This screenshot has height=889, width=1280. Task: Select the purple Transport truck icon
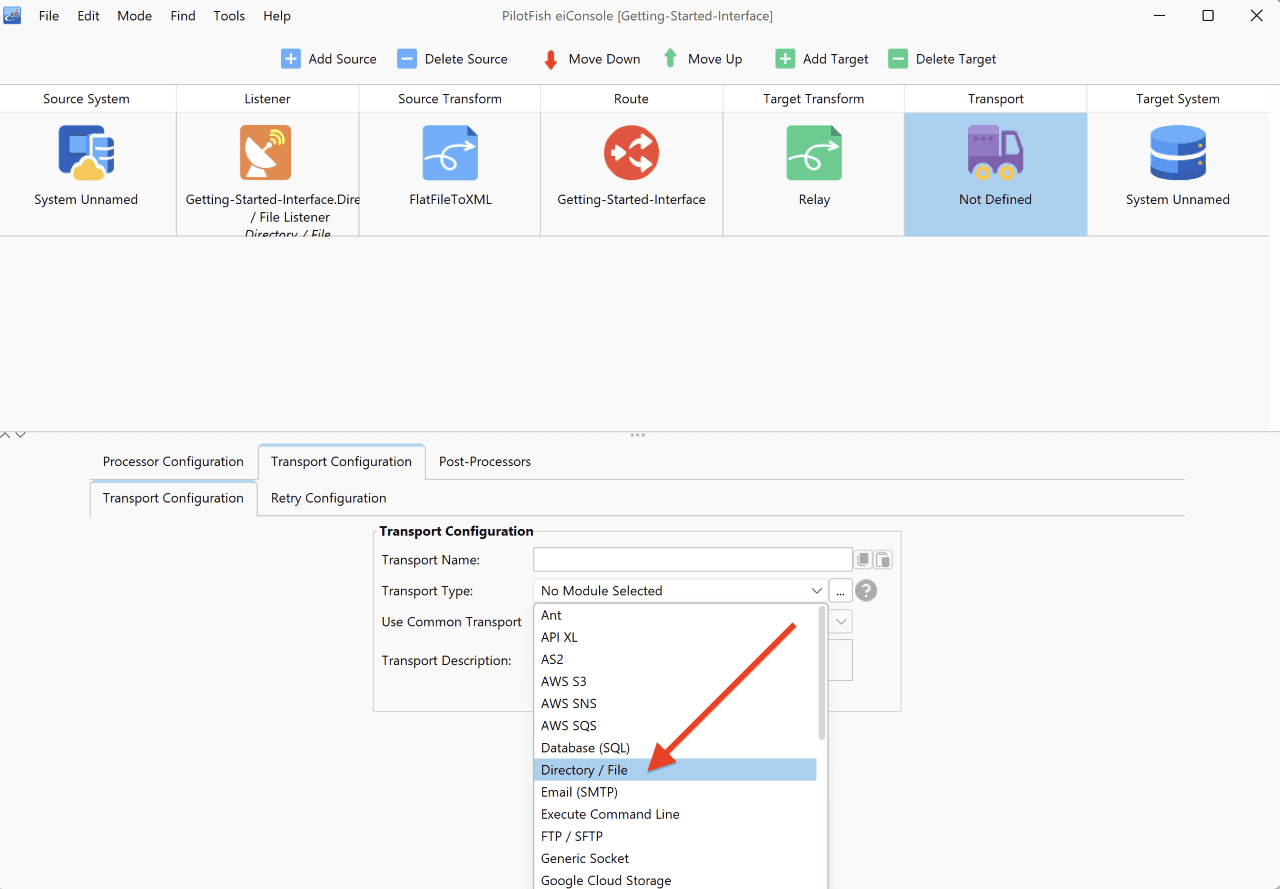[995, 152]
